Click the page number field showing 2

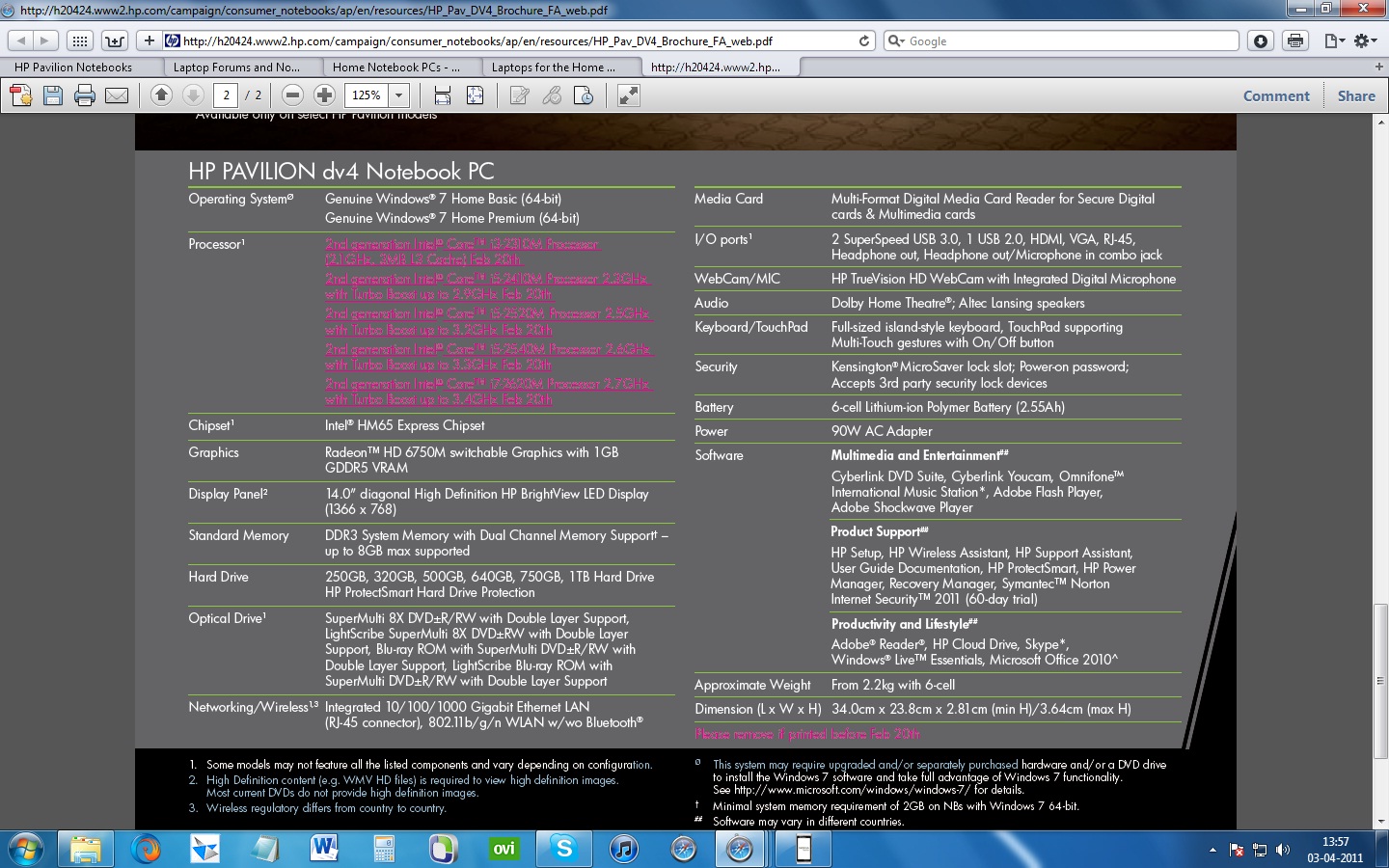(x=226, y=95)
